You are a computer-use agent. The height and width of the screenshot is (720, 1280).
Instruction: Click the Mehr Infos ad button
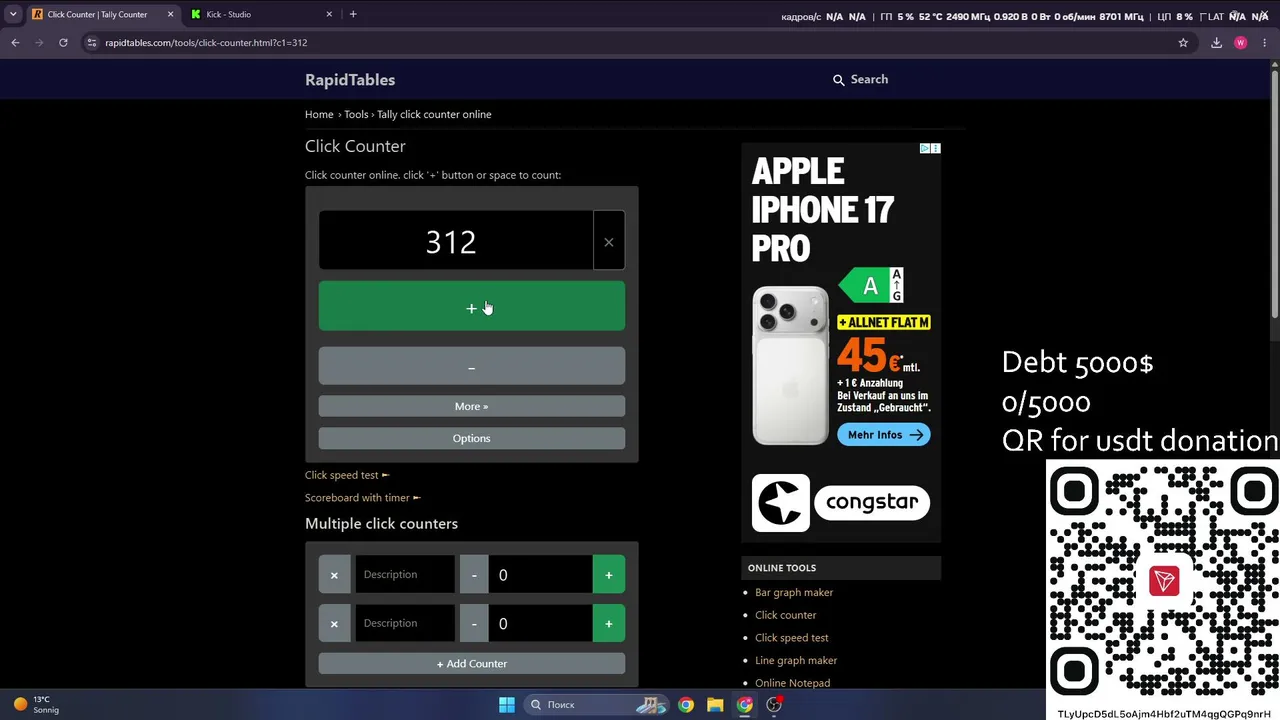click(x=883, y=435)
